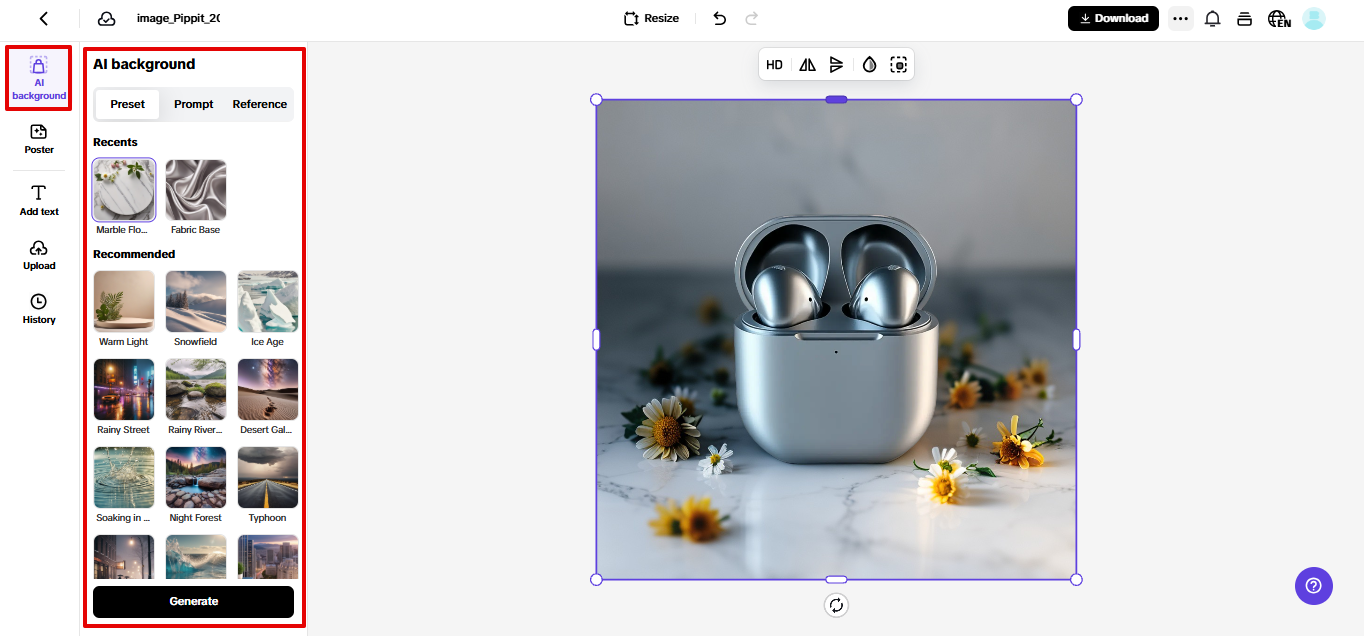This screenshot has height=636, width=1364.
Task: Enable HD quality on the image
Action: tap(774, 64)
